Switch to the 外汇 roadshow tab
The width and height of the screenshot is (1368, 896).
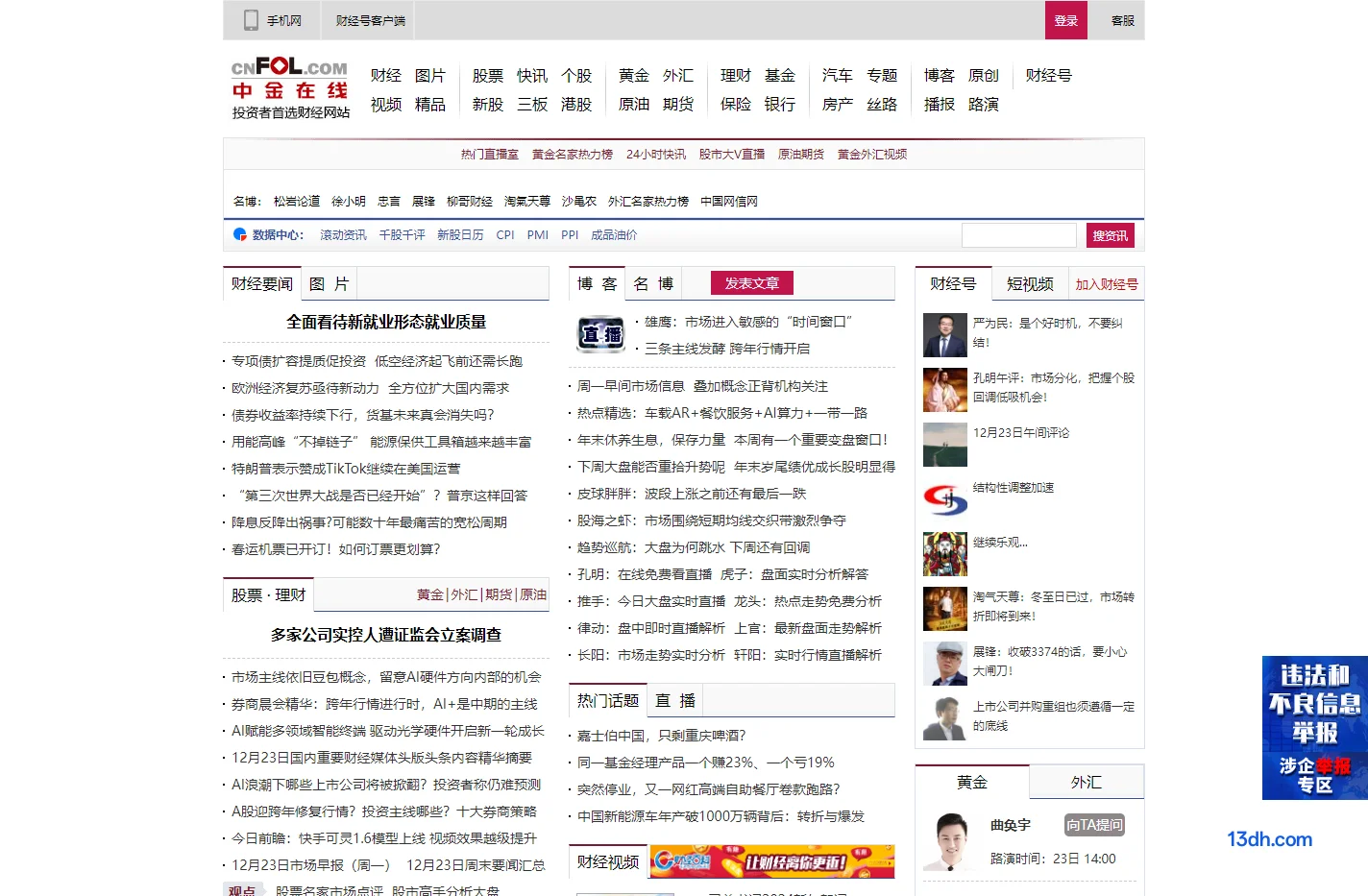pyautogui.click(x=1087, y=783)
